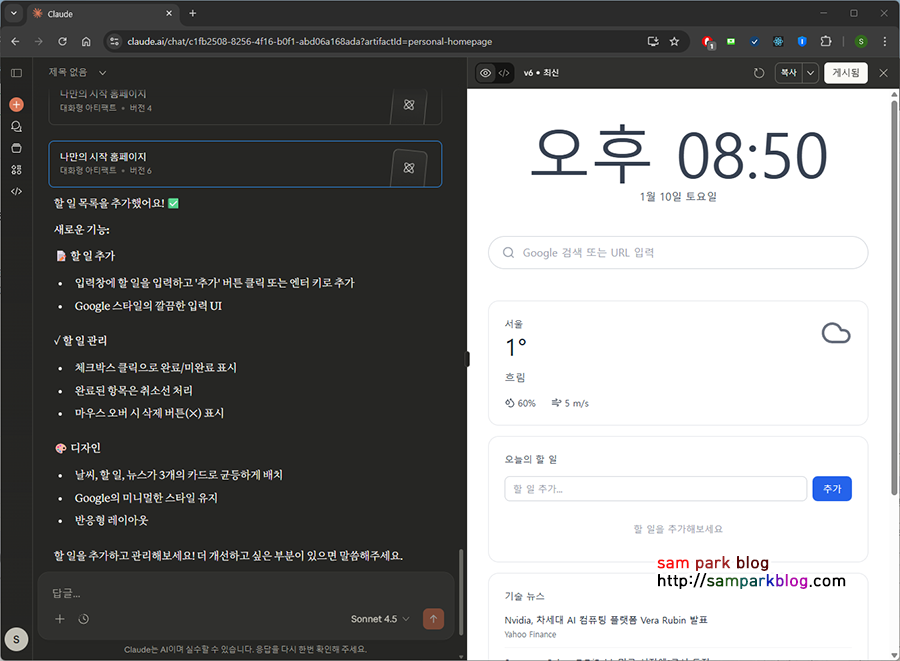Click the site information icon in address bar

115,41
